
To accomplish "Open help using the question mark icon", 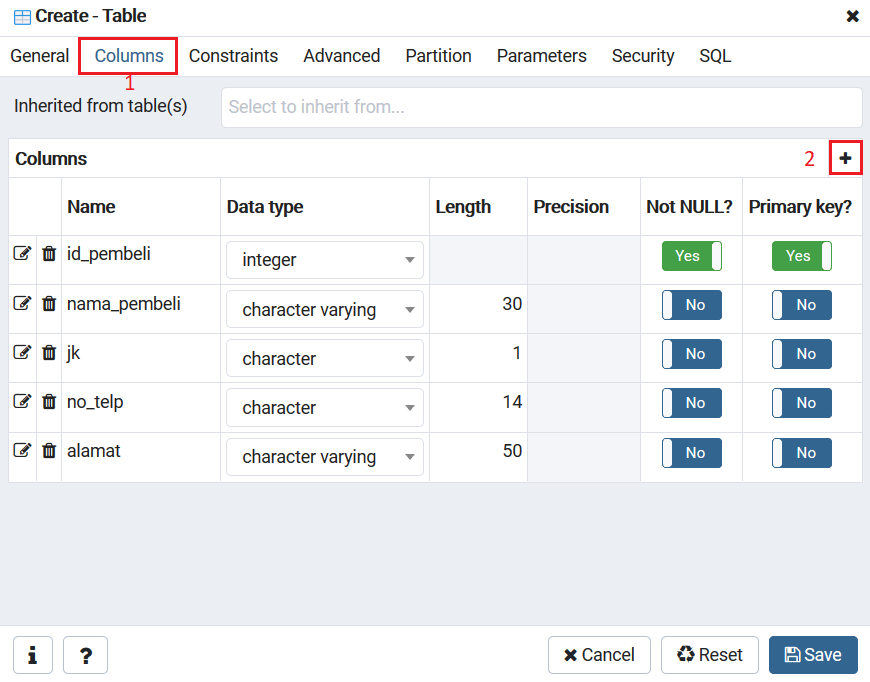I will coord(85,655).
